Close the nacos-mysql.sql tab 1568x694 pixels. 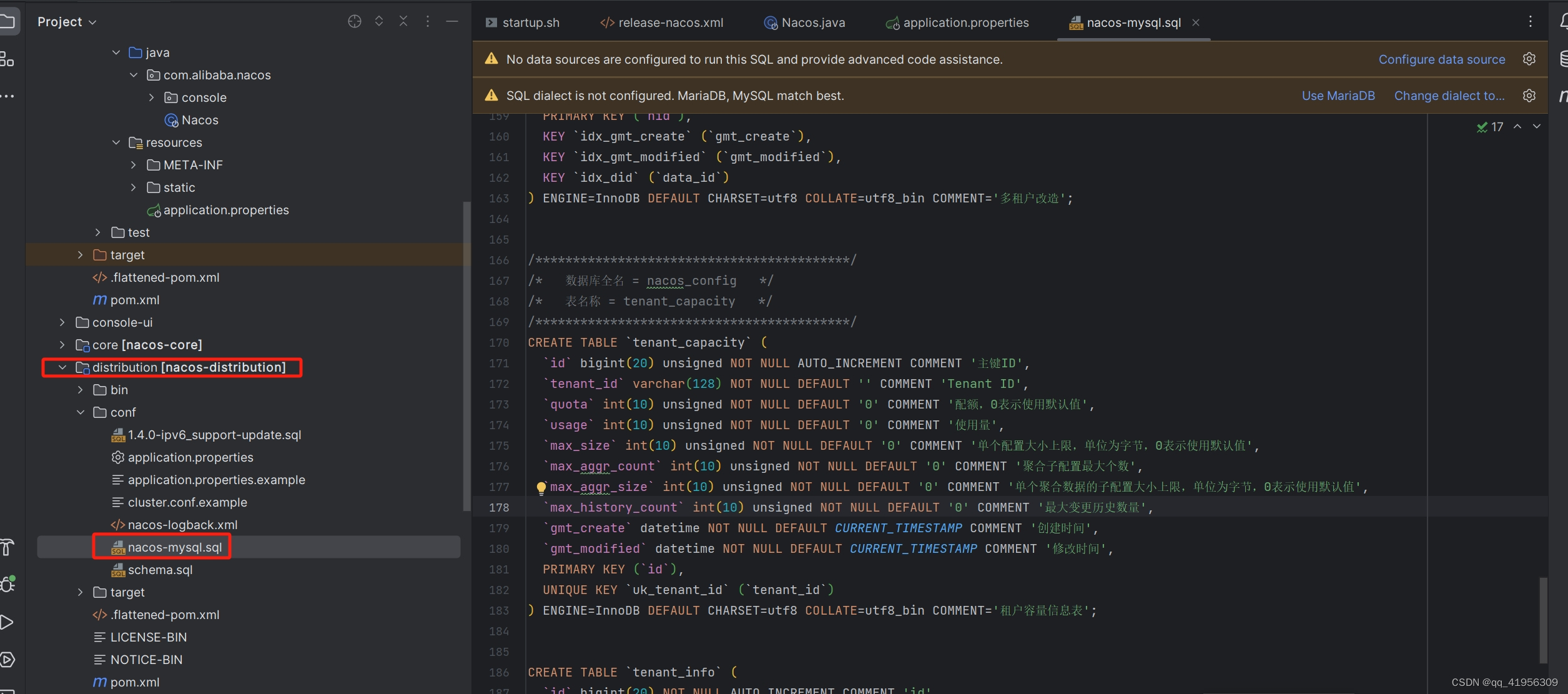1196,22
